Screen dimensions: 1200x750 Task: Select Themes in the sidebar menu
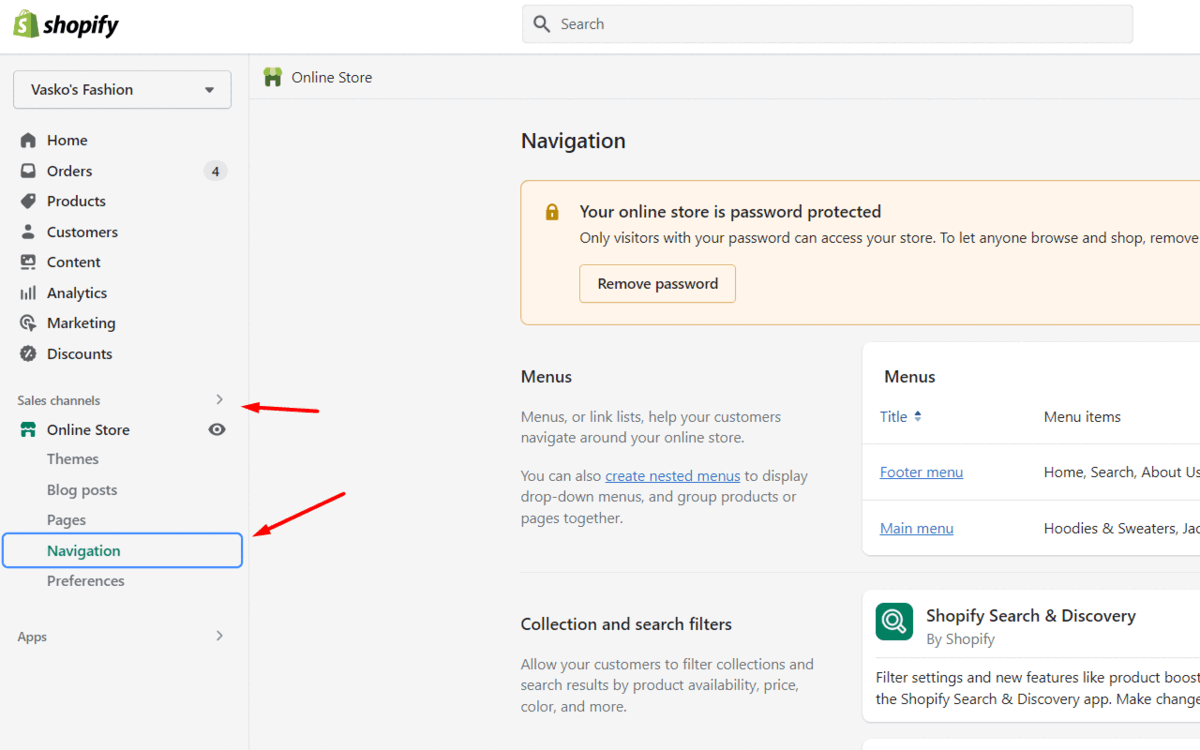click(x=72, y=458)
